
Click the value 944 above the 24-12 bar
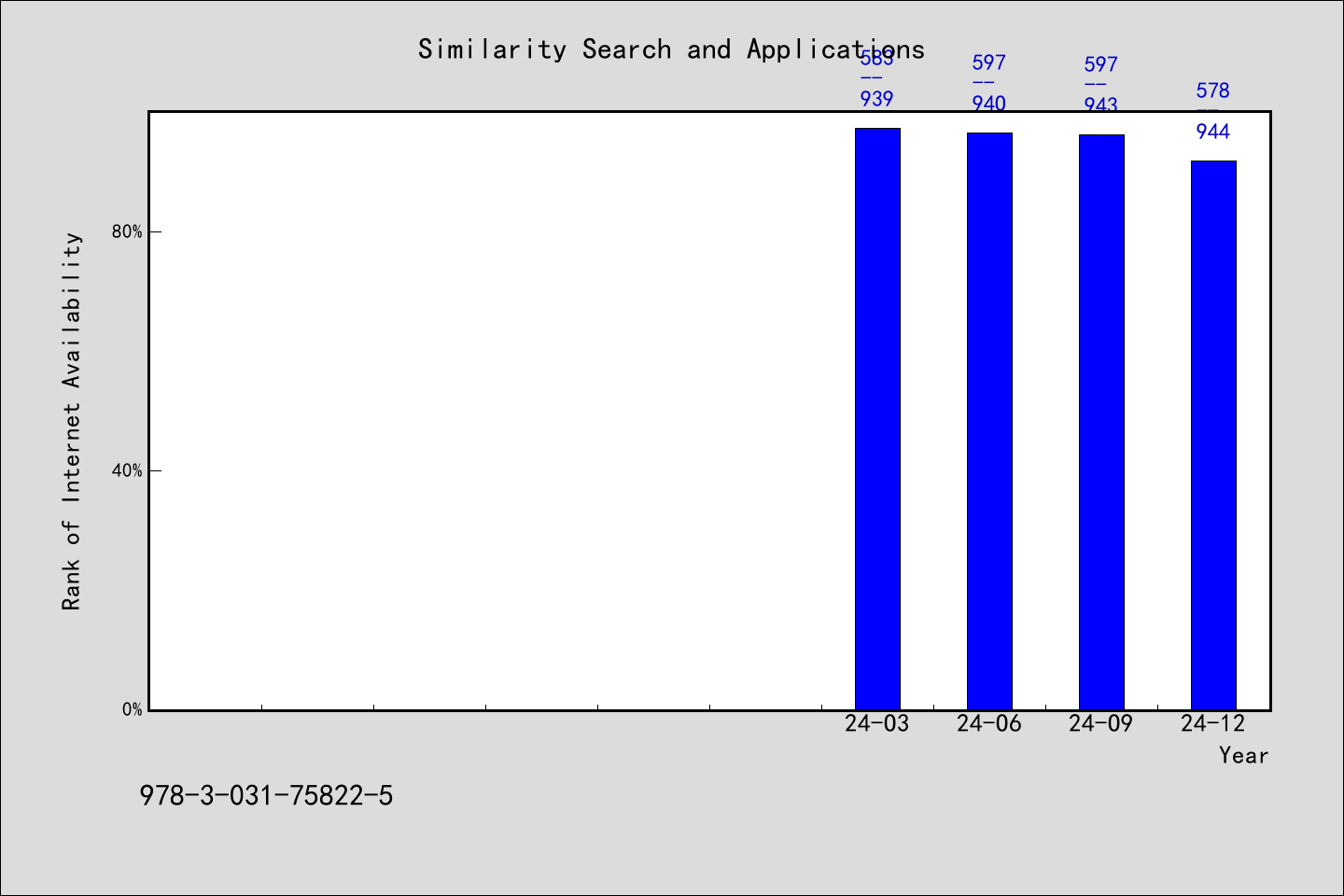1213,132
